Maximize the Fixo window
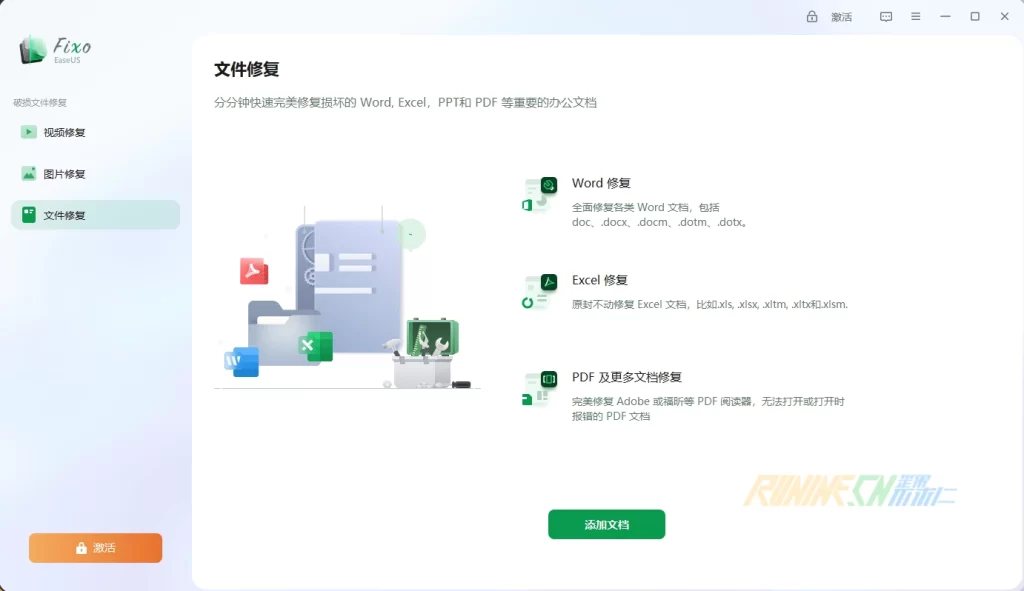The image size is (1024, 591). [x=974, y=17]
